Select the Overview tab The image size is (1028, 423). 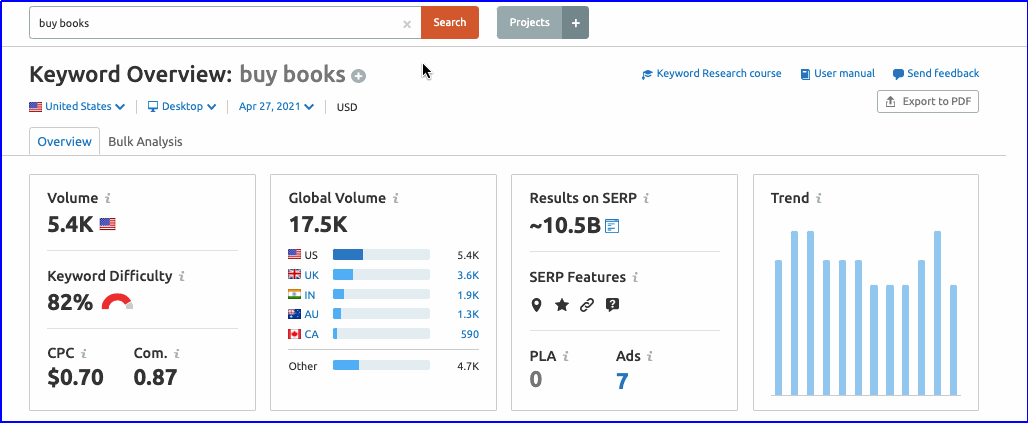64,142
